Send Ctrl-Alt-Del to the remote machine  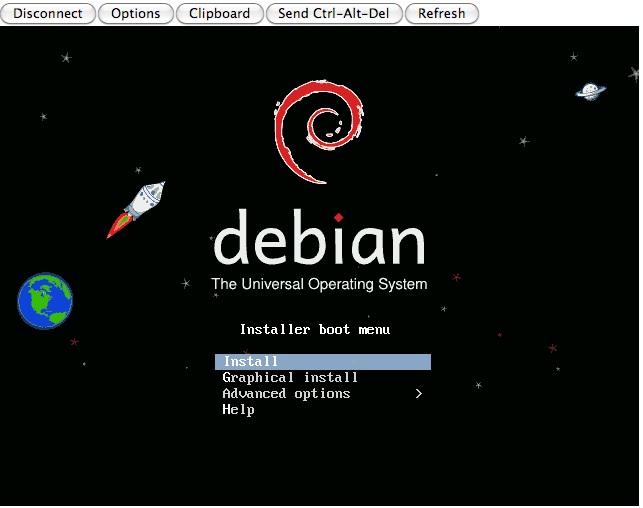(x=334, y=14)
